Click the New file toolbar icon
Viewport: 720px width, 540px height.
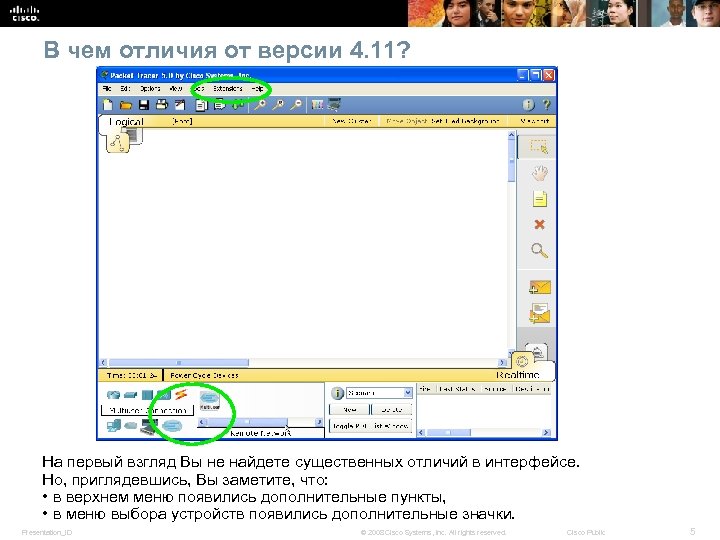click(x=107, y=105)
